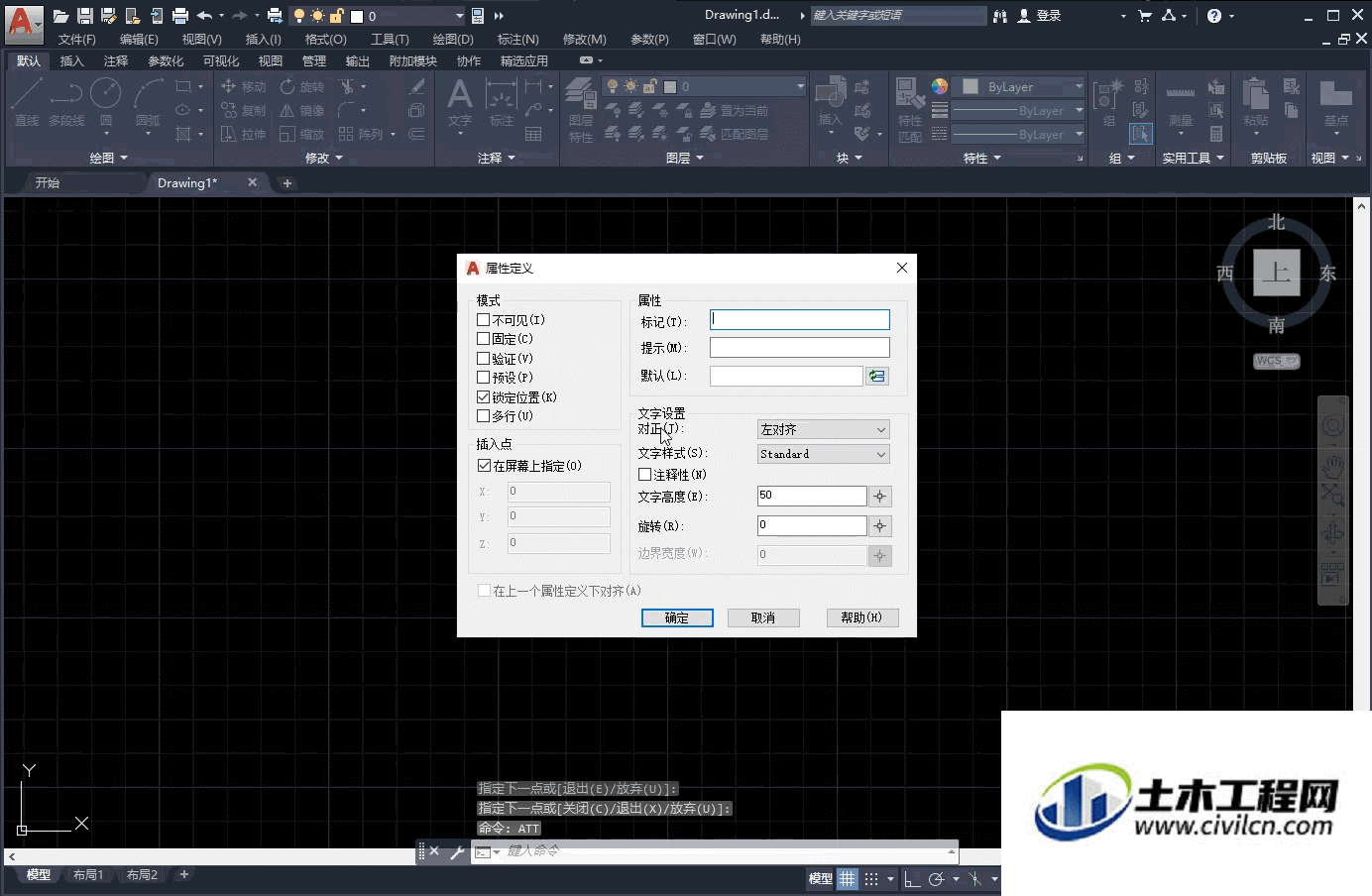The width and height of the screenshot is (1372, 896).
Task: Select the Circle (圆) tool
Action: point(105,102)
